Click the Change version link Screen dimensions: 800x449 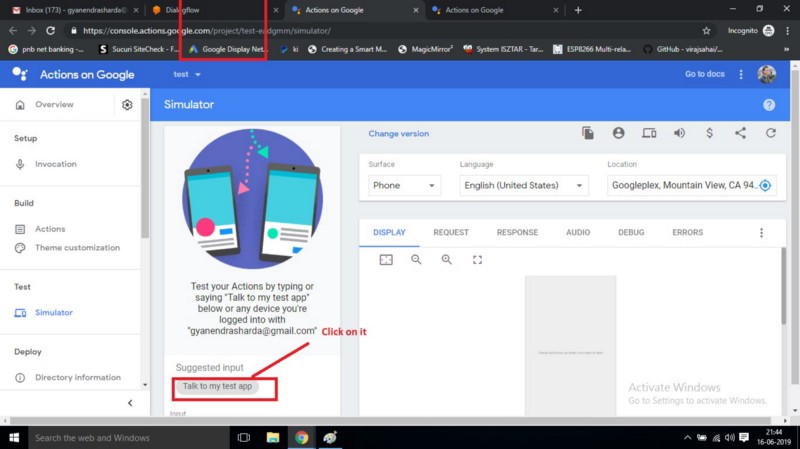[x=398, y=134]
